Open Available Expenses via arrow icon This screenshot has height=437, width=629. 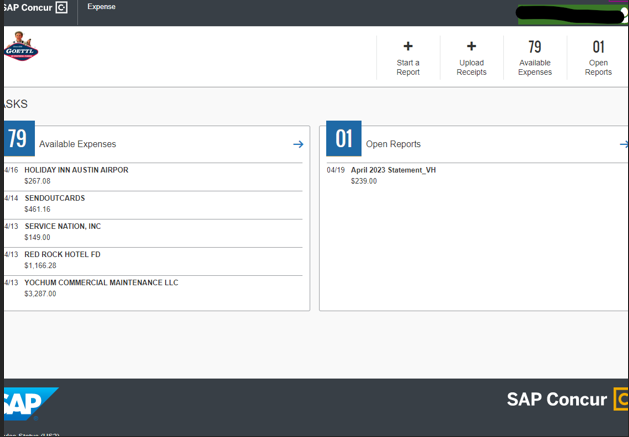[298, 144]
